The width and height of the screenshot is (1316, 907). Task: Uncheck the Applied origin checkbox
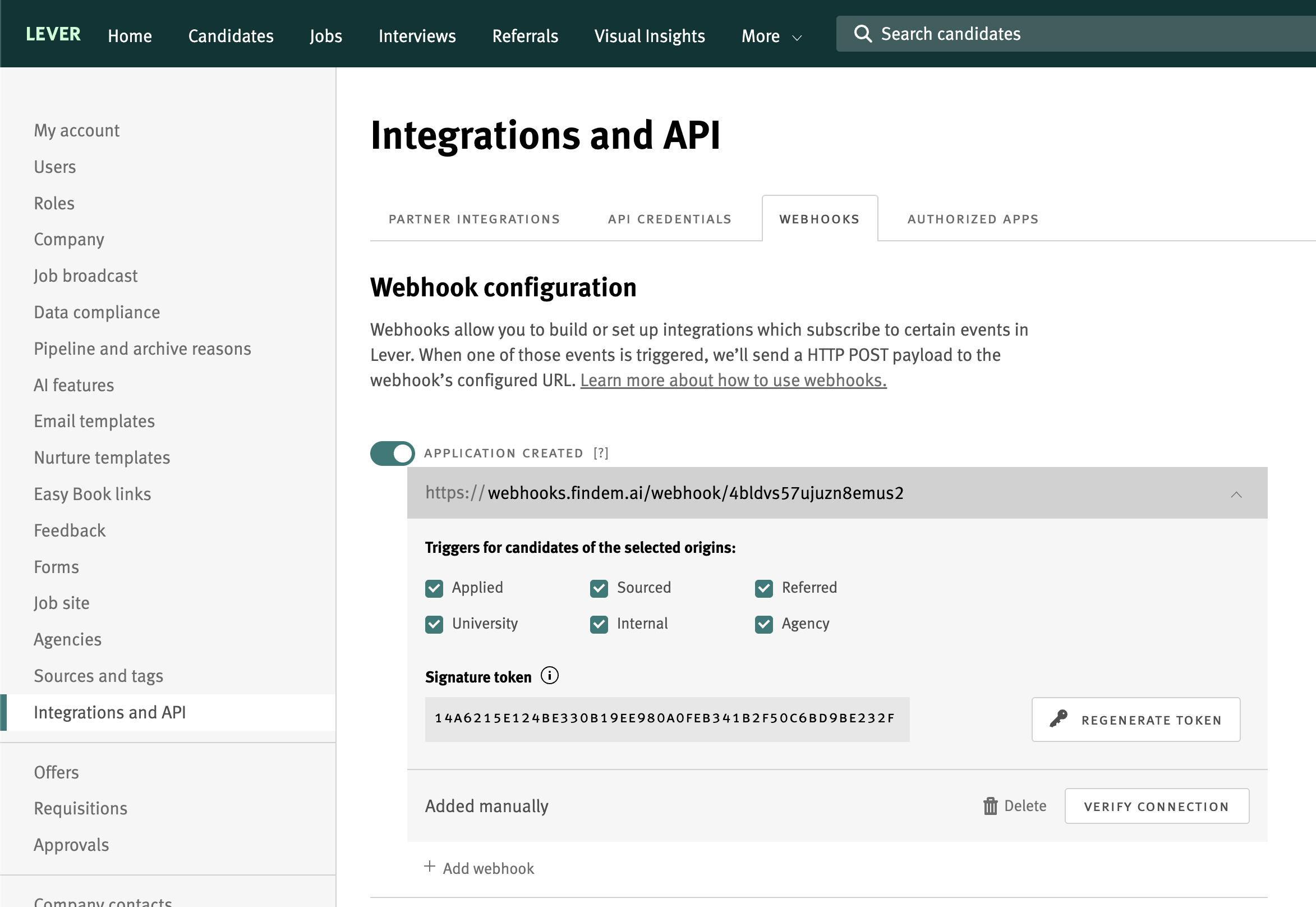434,588
